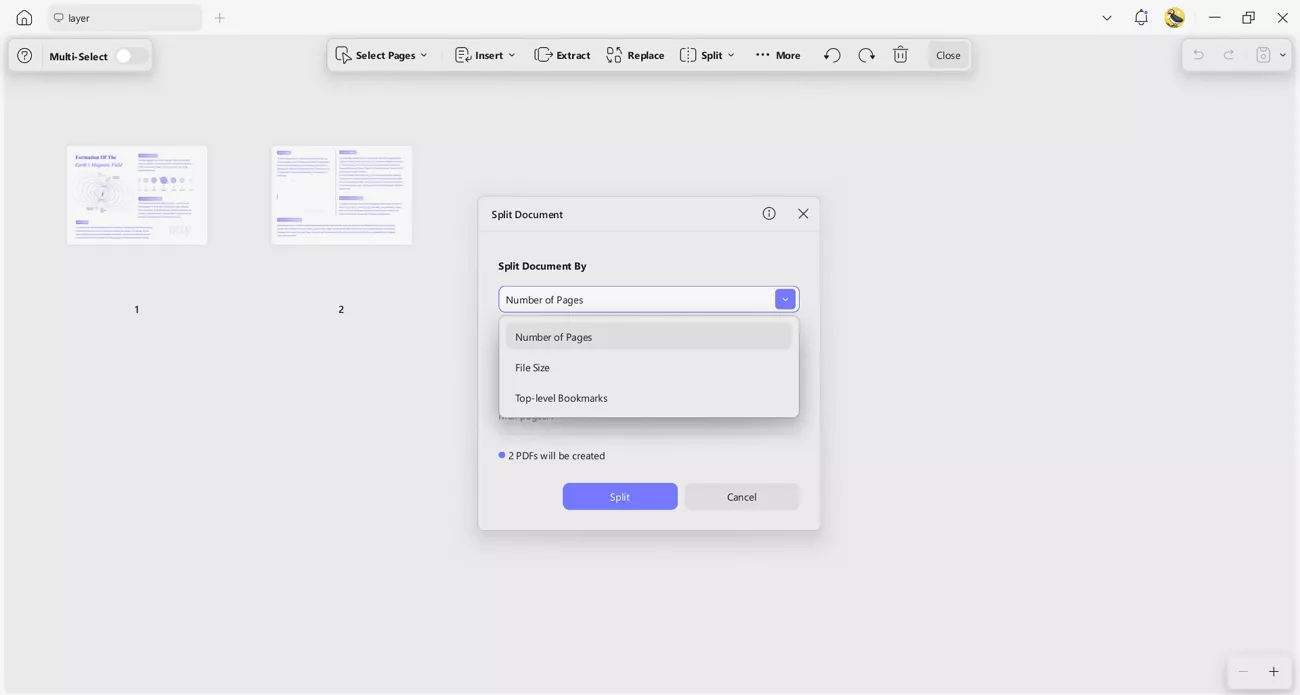Open the Select Pages tool
1300x695 pixels.
384,55
